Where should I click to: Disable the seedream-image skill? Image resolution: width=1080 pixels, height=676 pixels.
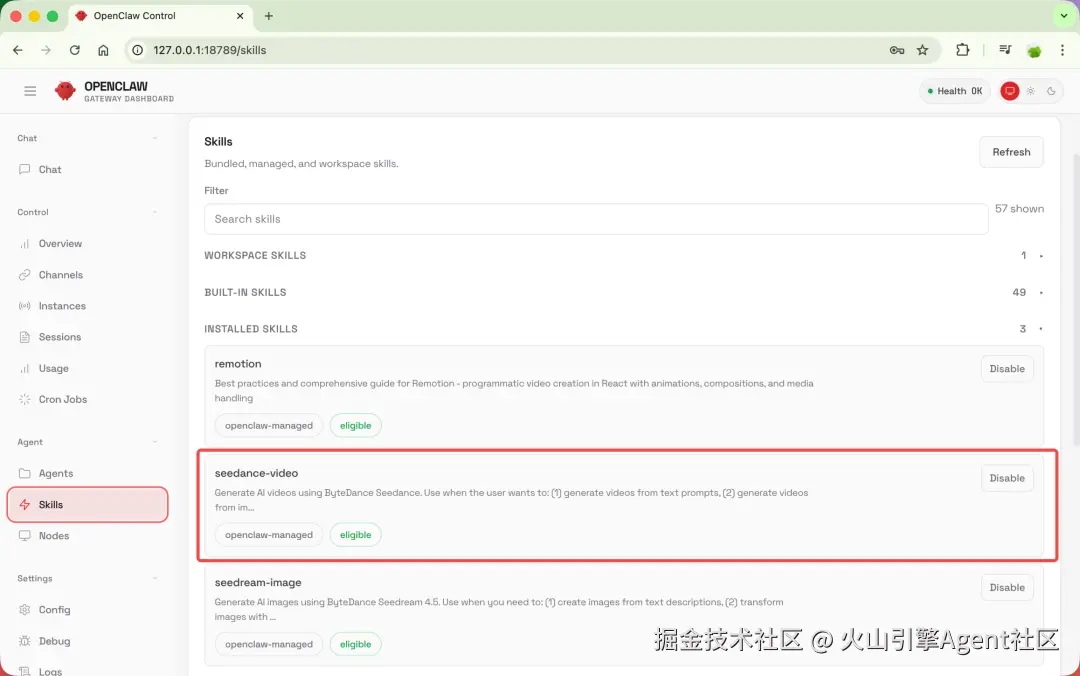pyautogui.click(x=1007, y=588)
